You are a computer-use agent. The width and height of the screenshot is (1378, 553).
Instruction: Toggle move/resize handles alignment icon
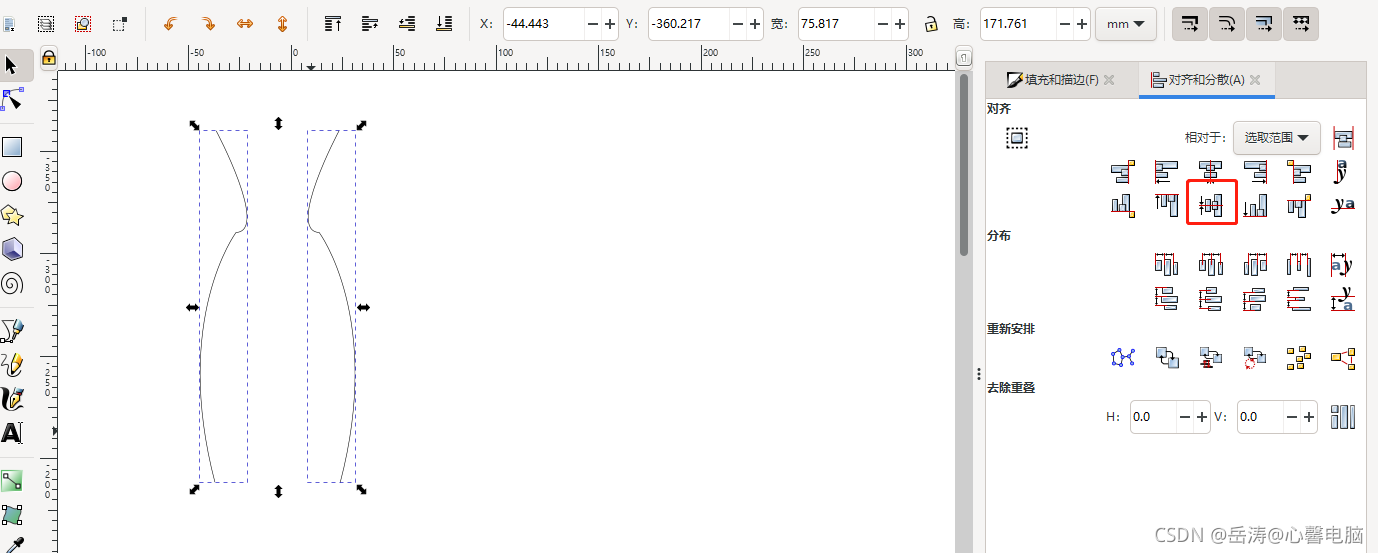pos(1017,138)
